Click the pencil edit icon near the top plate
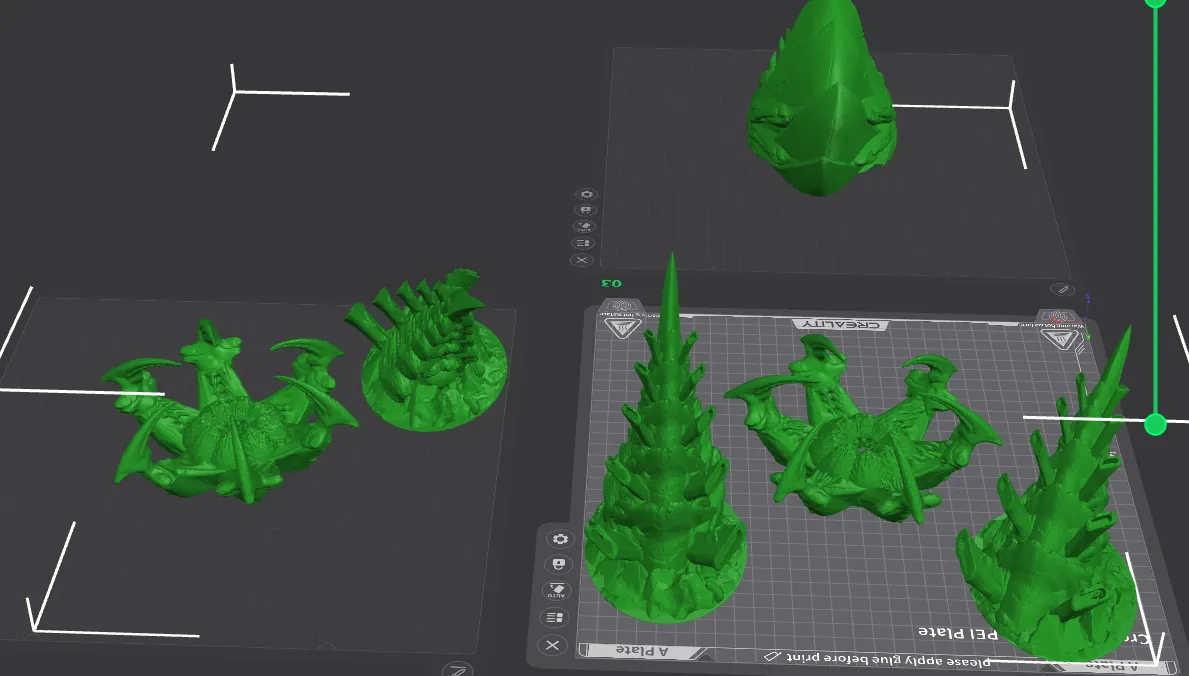Screen dimensions: 1189x676 pos(1062,289)
